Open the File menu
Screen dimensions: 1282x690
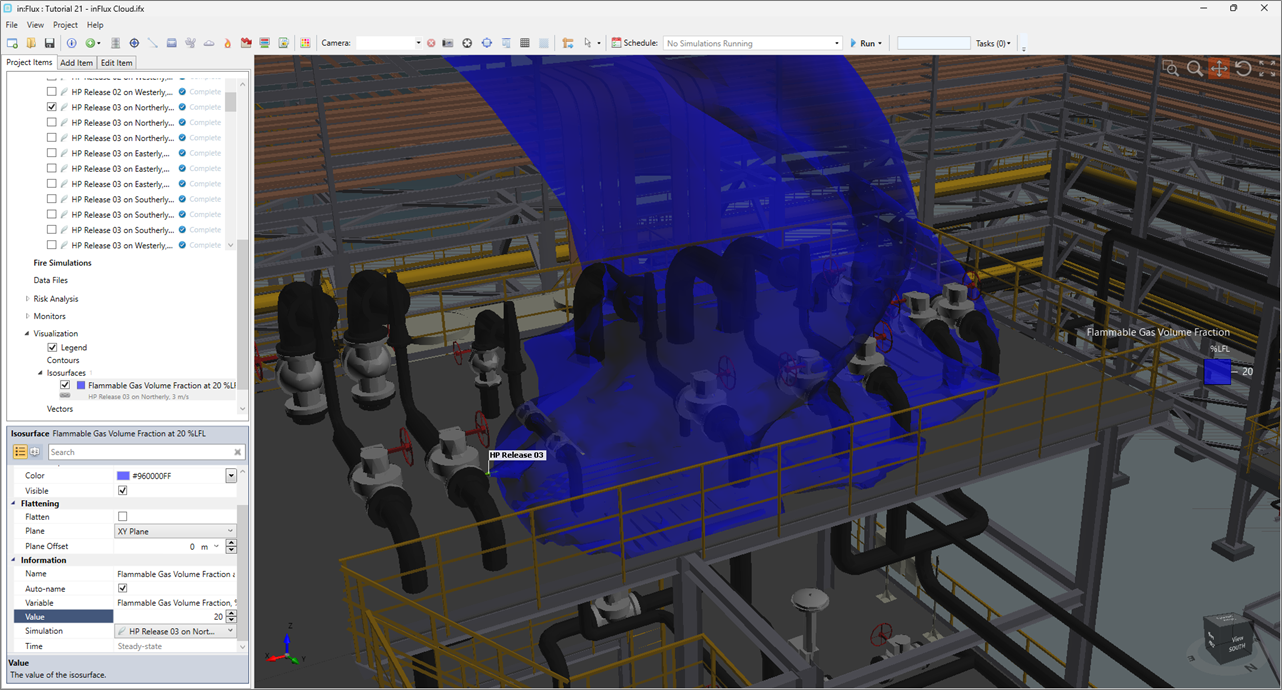(12, 25)
